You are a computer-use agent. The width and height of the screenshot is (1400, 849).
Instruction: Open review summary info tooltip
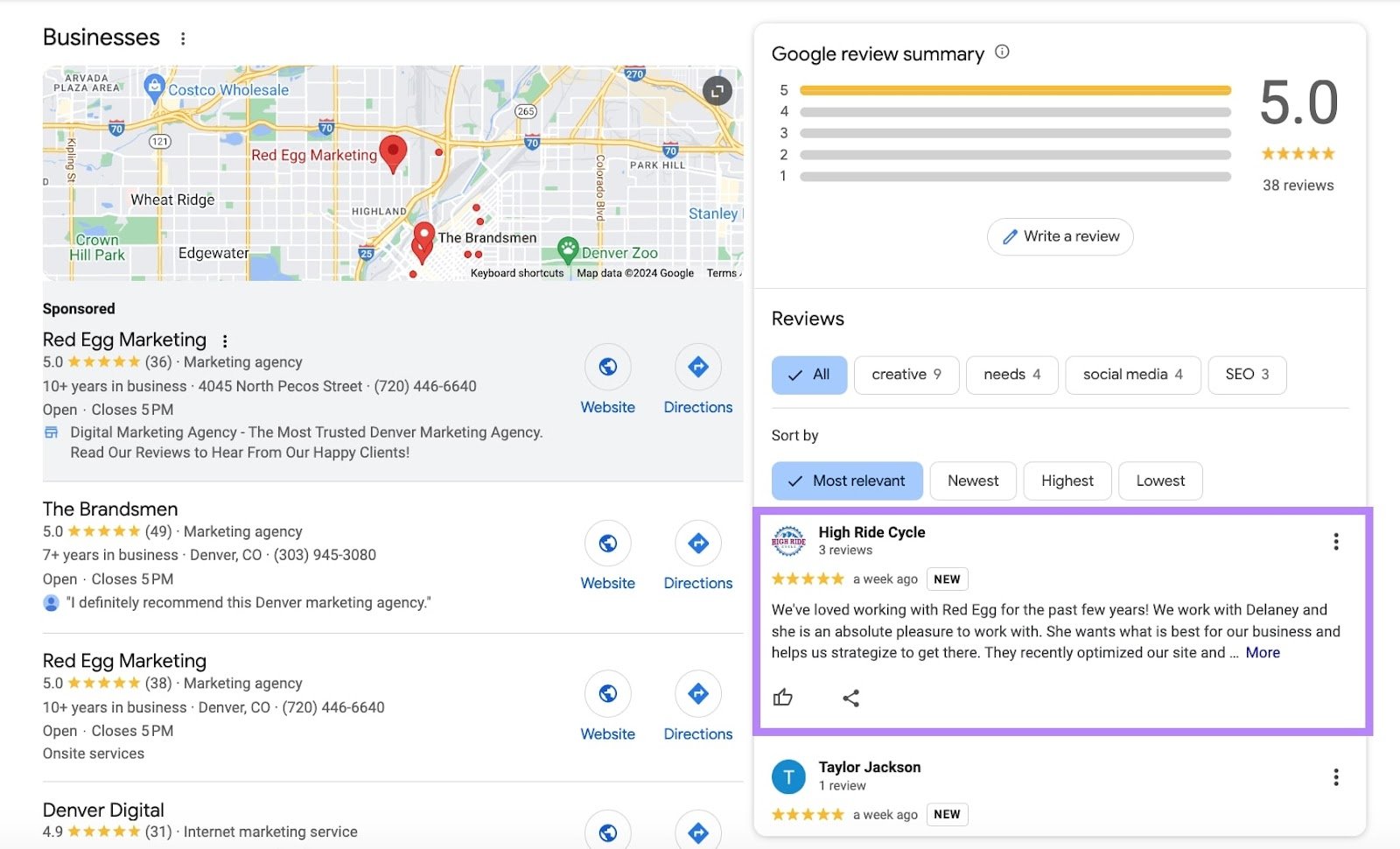pos(1003,53)
